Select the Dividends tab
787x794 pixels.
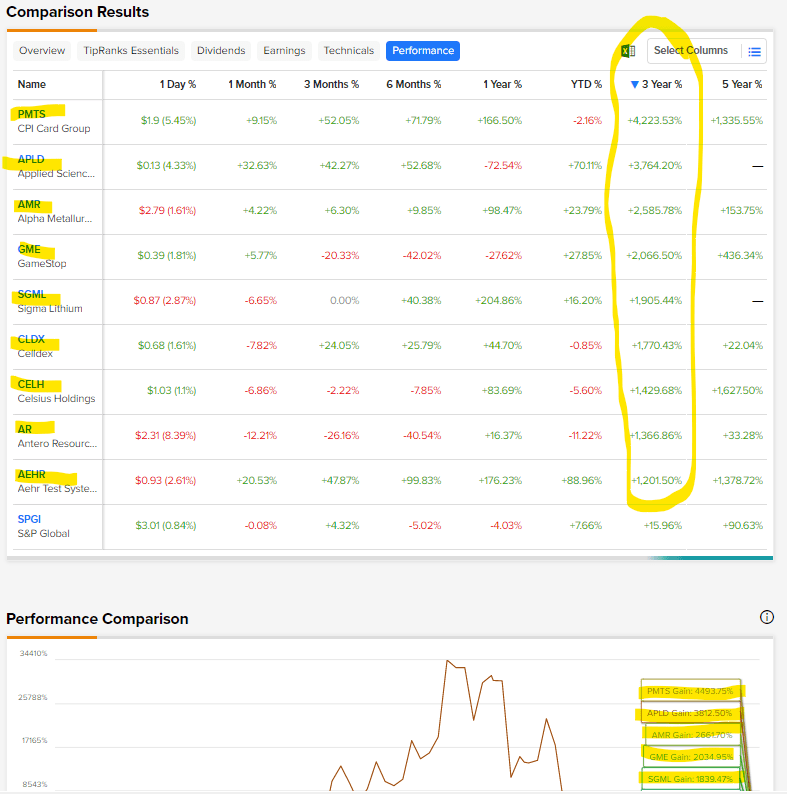(x=220, y=51)
